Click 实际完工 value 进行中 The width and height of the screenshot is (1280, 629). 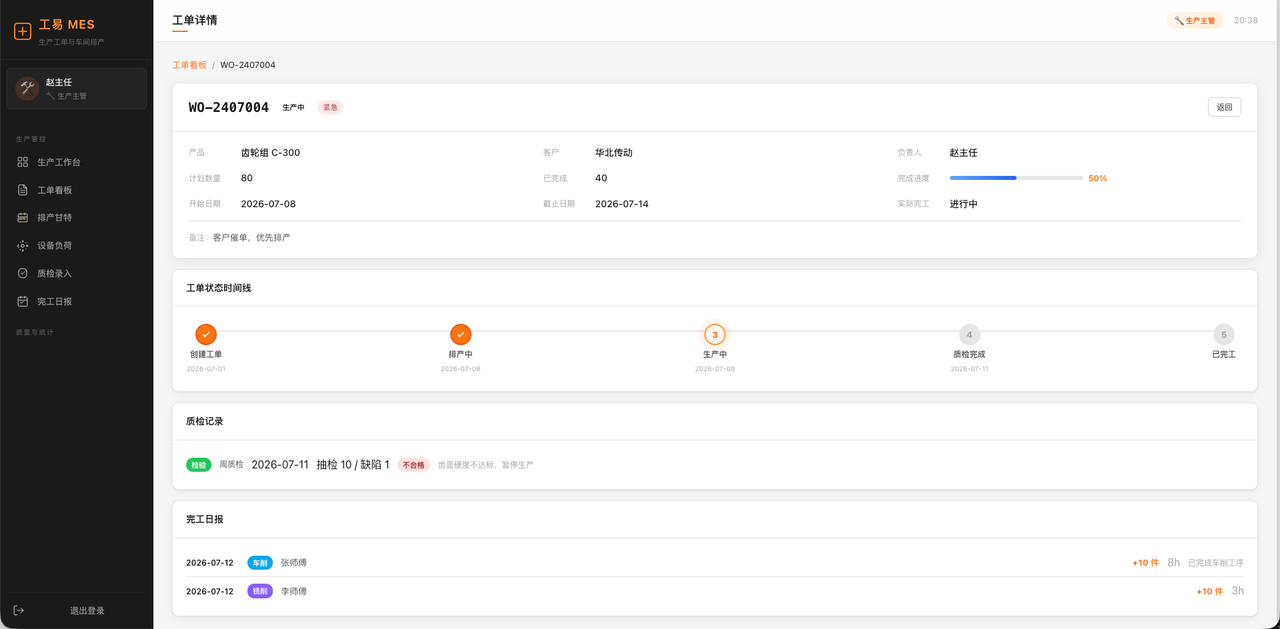click(963, 204)
